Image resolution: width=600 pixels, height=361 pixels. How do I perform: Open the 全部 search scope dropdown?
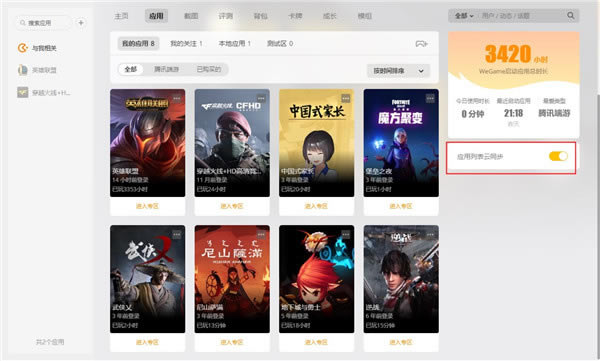(x=464, y=16)
